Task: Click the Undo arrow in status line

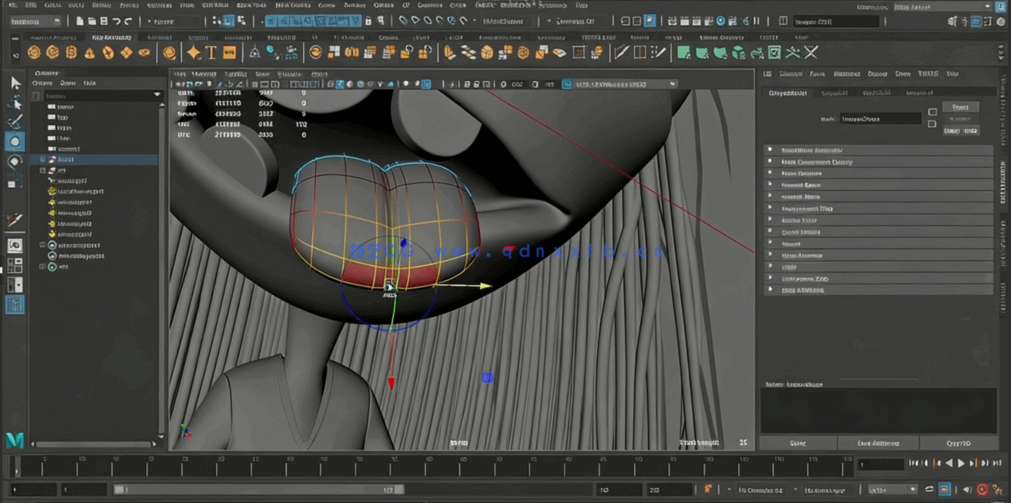Action: 117,21
